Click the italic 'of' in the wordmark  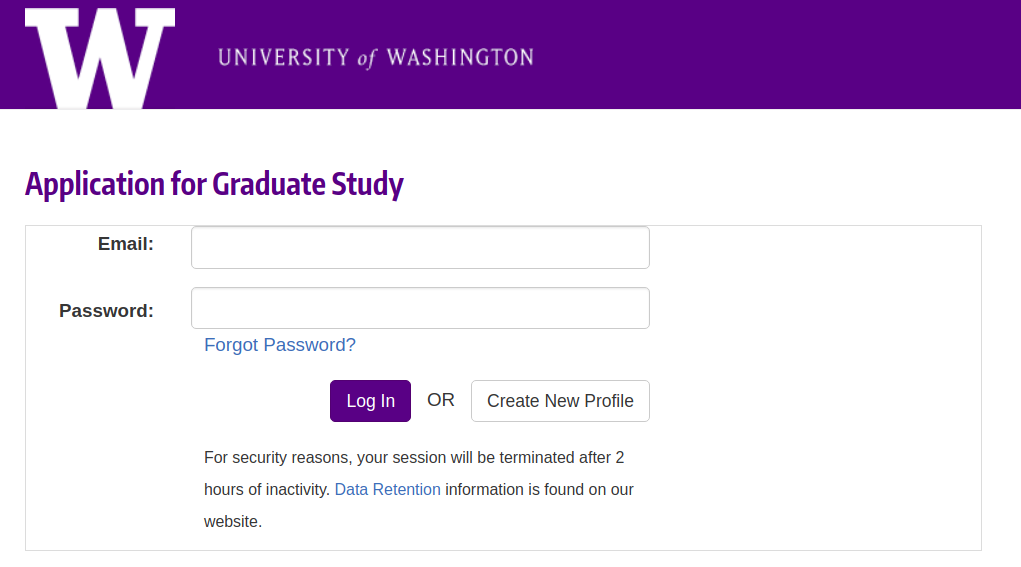point(367,59)
